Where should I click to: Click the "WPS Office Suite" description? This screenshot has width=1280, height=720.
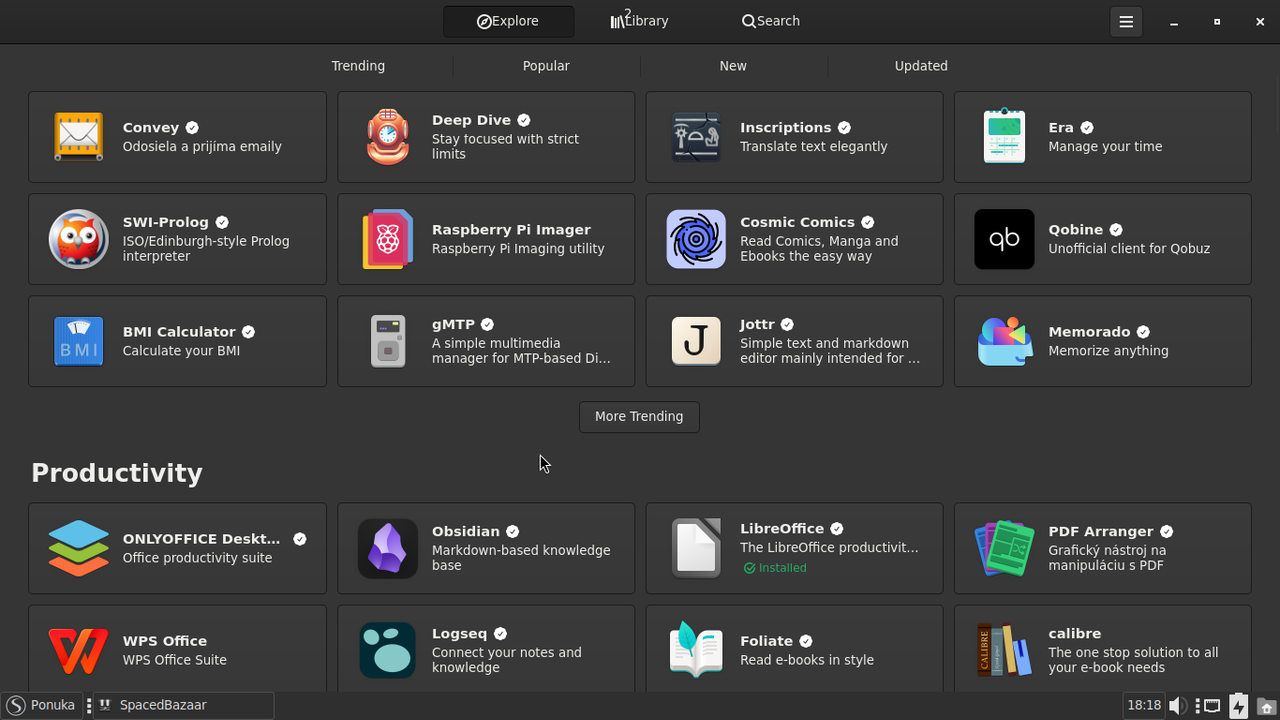pos(175,659)
